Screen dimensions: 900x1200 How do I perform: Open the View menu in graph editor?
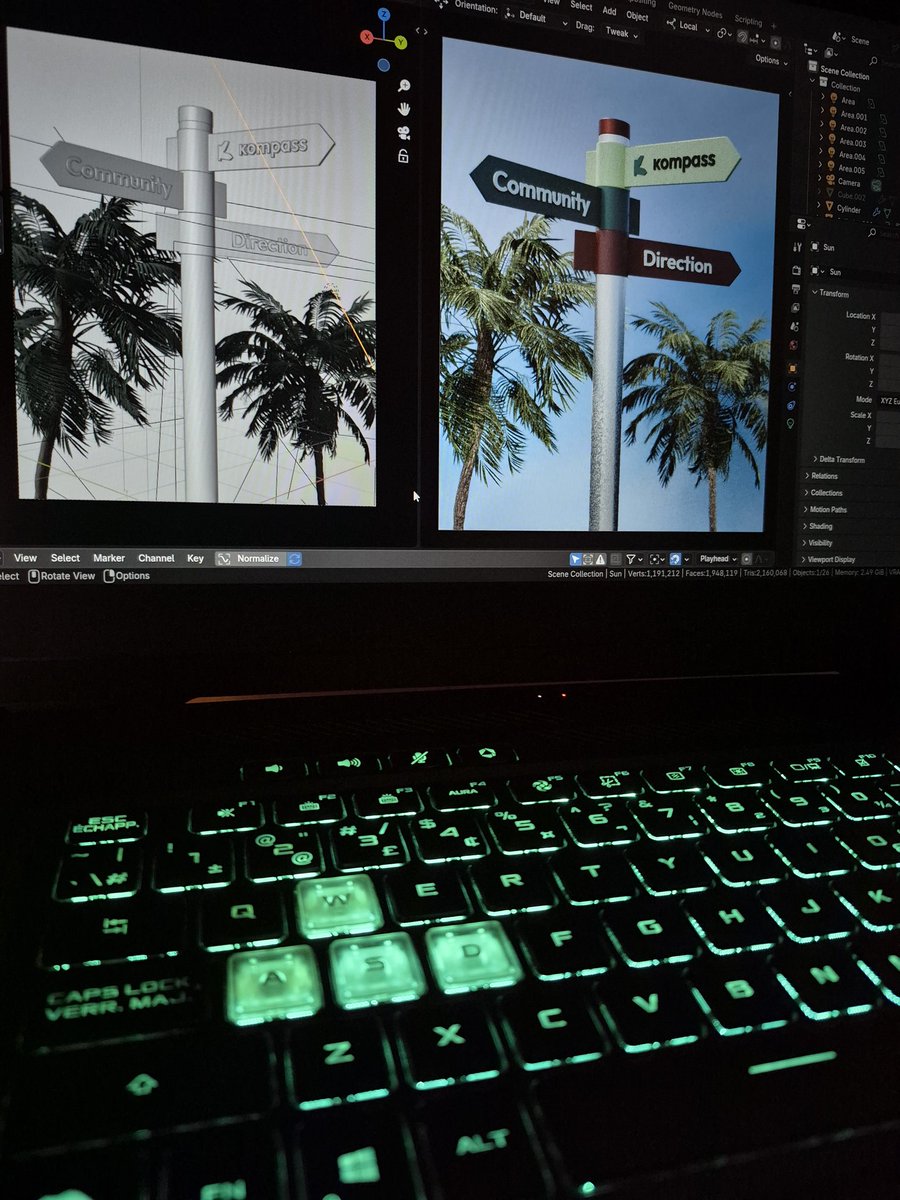[x=25, y=558]
